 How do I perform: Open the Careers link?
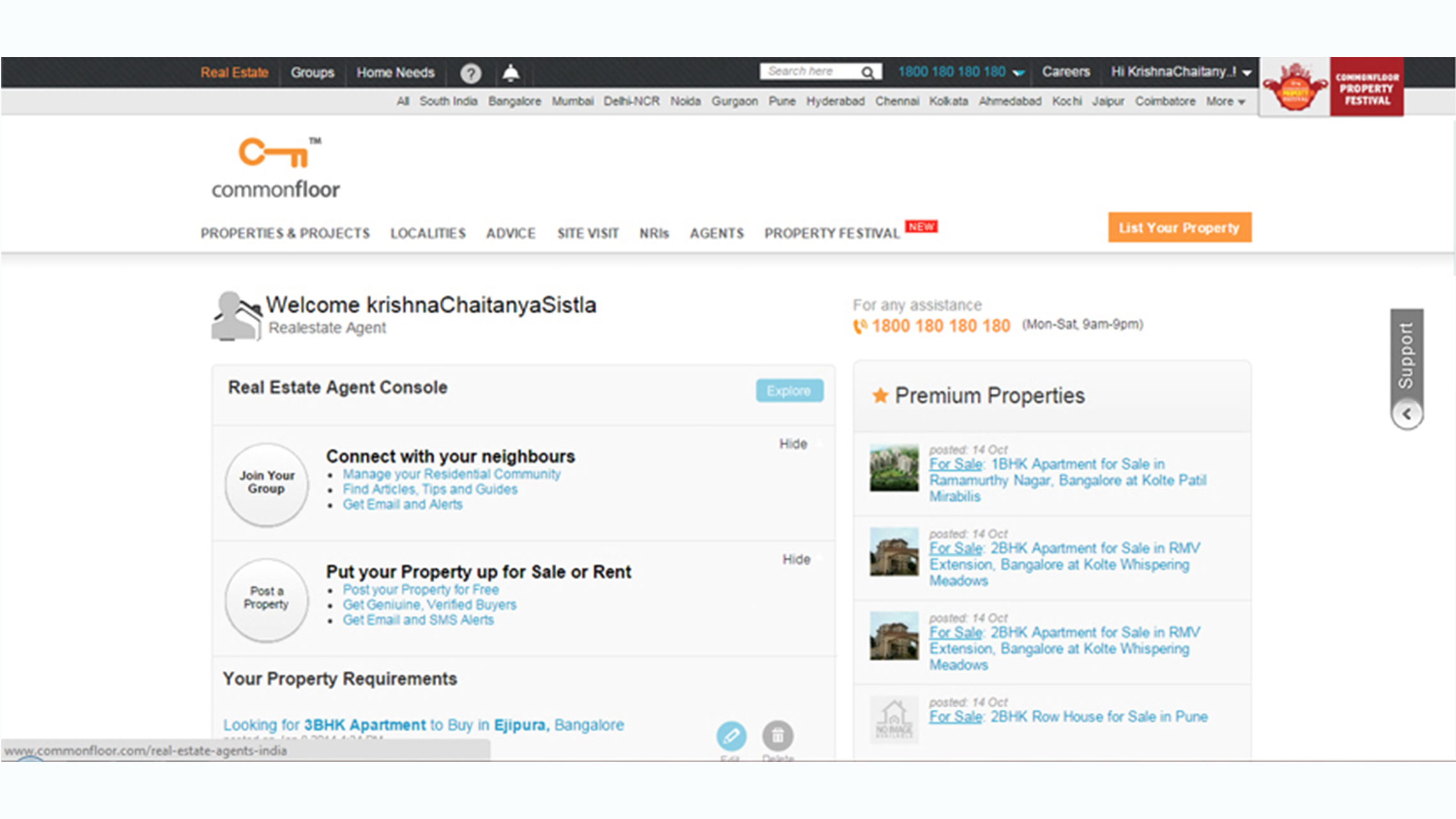[1066, 72]
